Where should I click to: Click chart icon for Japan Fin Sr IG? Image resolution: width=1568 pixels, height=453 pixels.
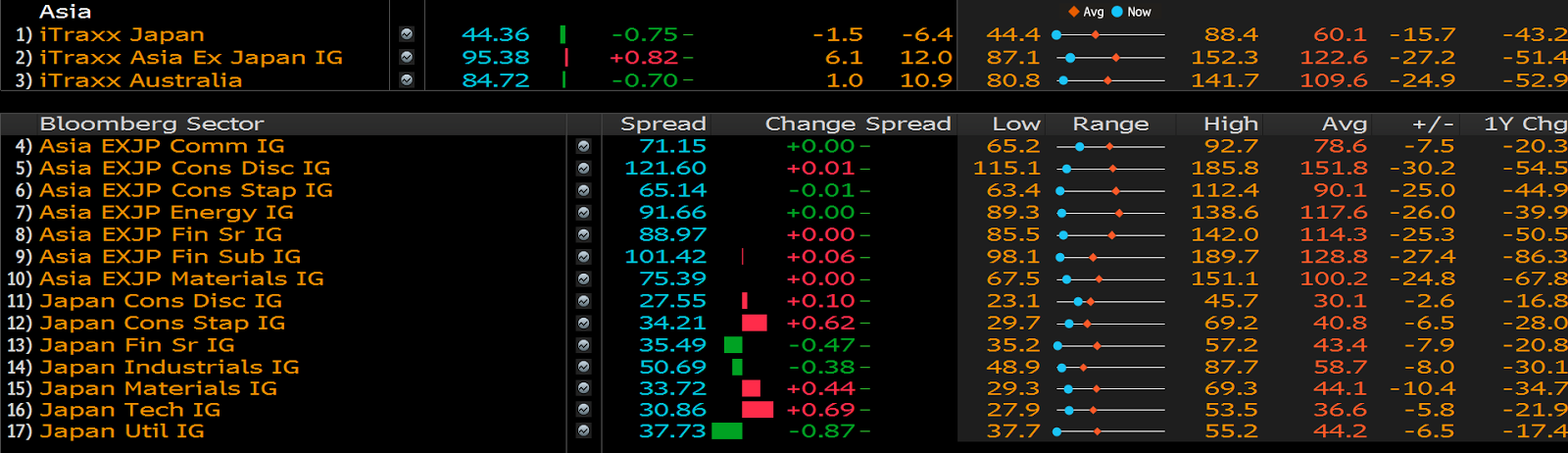(x=583, y=345)
